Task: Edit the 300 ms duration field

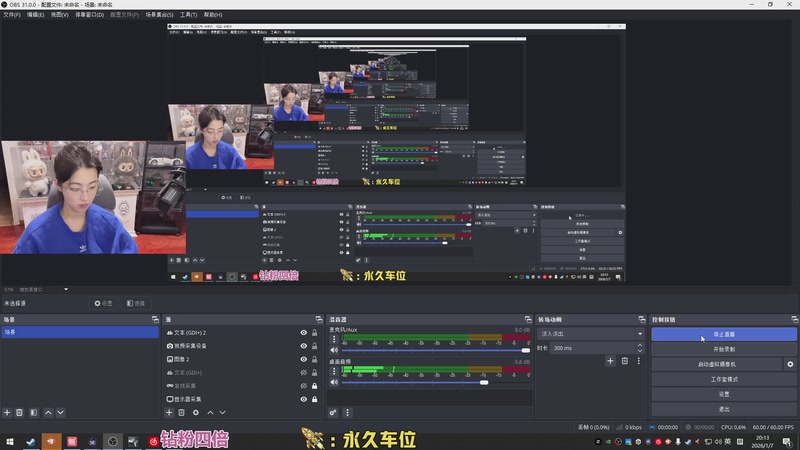Action: click(x=592, y=348)
